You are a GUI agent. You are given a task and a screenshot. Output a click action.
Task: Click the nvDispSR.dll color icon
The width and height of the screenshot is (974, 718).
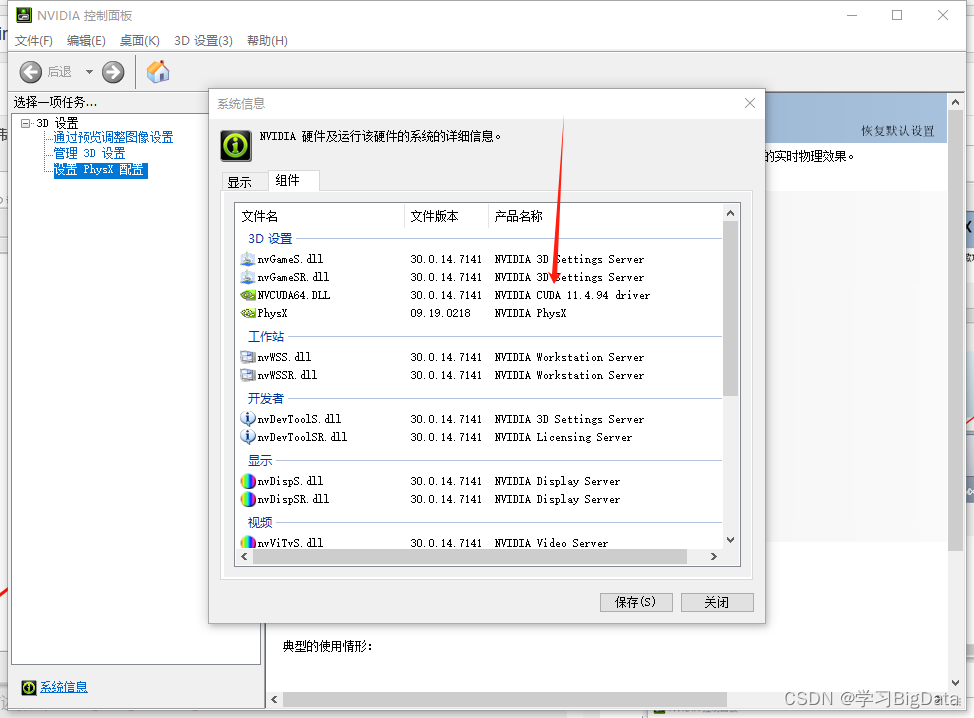[248, 499]
